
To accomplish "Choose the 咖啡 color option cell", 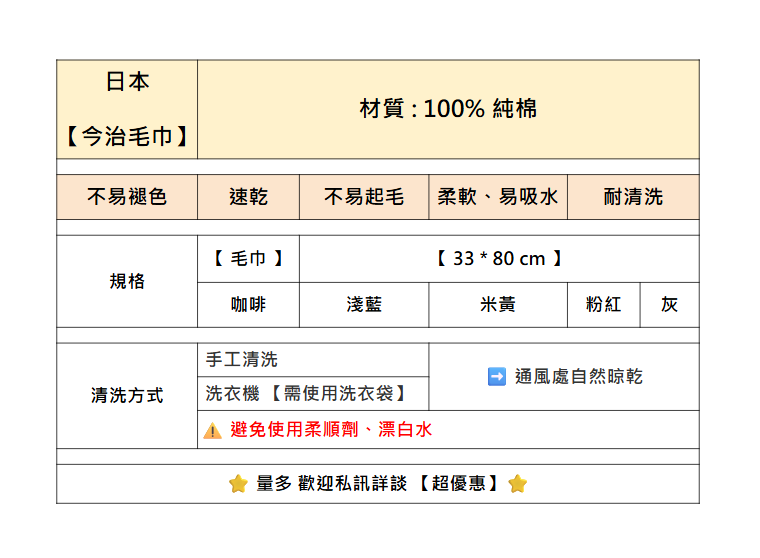I will point(248,304).
